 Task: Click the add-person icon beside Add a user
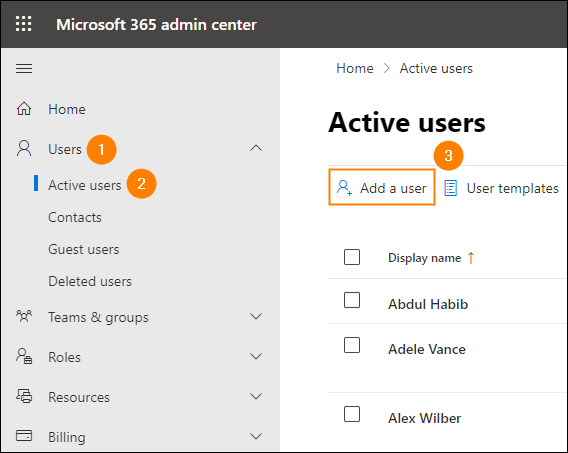[x=344, y=188]
